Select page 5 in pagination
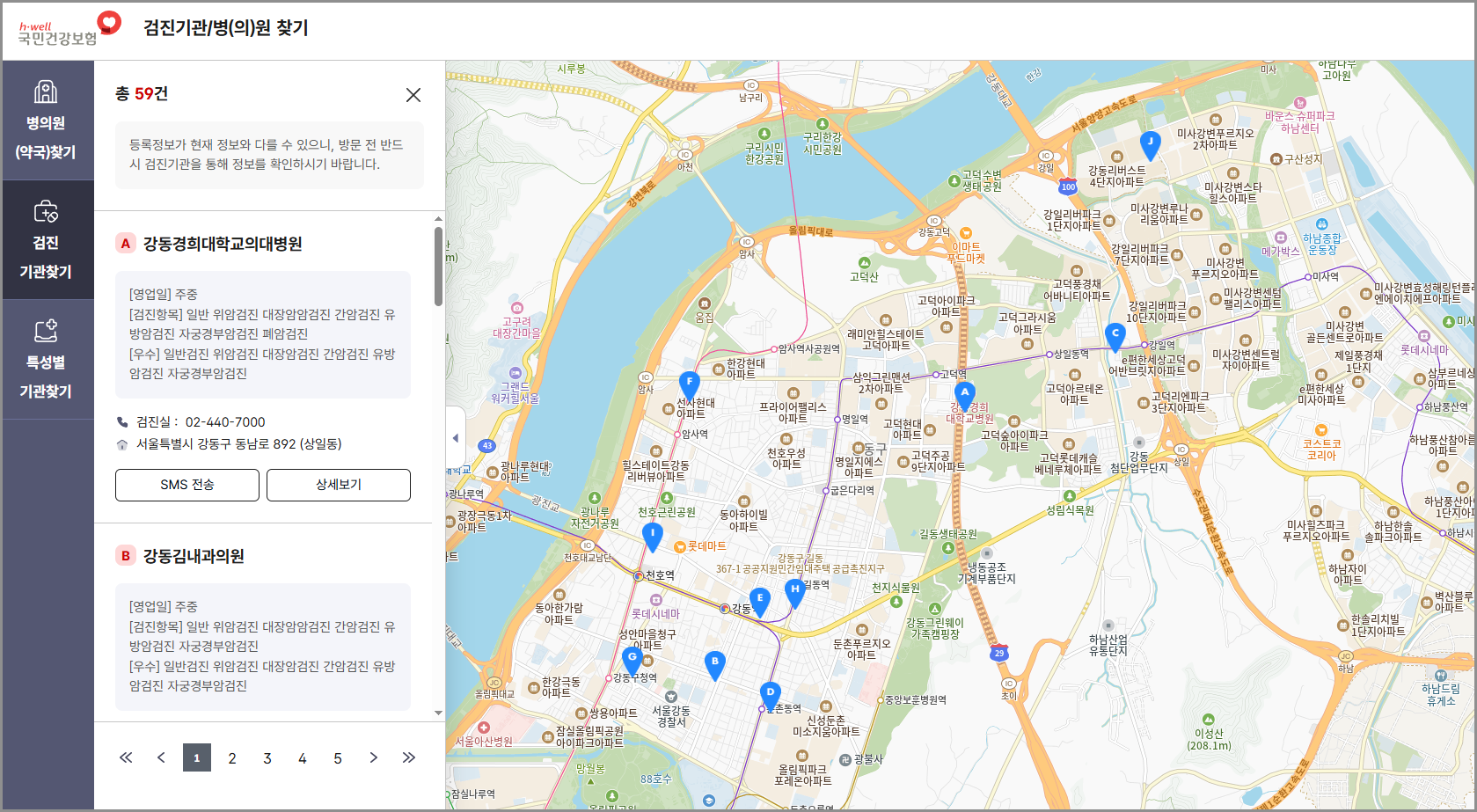Image resolution: width=1477 pixels, height=812 pixels. pos(338,757)
